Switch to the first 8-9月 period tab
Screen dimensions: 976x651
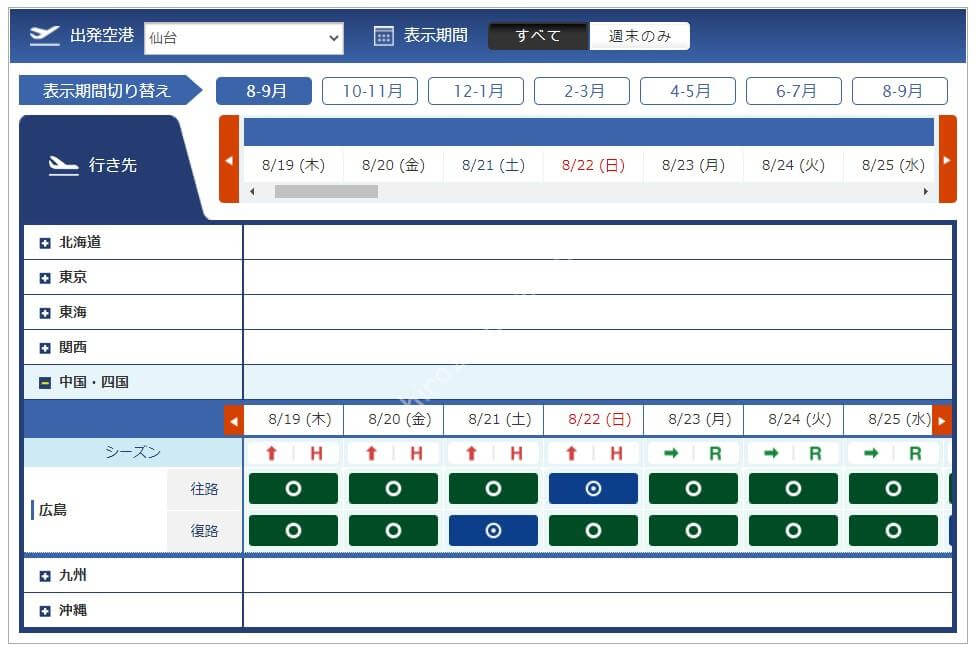pyautogui.click(x=264, y=91)
